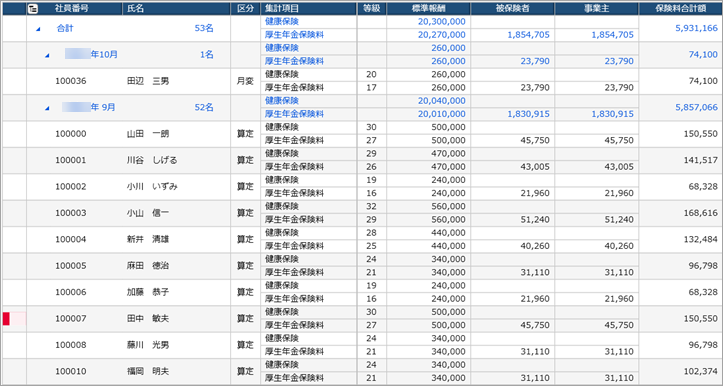Image resolution: width=723 pixels, height=386 pixels.
Task: Click the 20,300,000 health insurance total
Action: coord(442,22)
